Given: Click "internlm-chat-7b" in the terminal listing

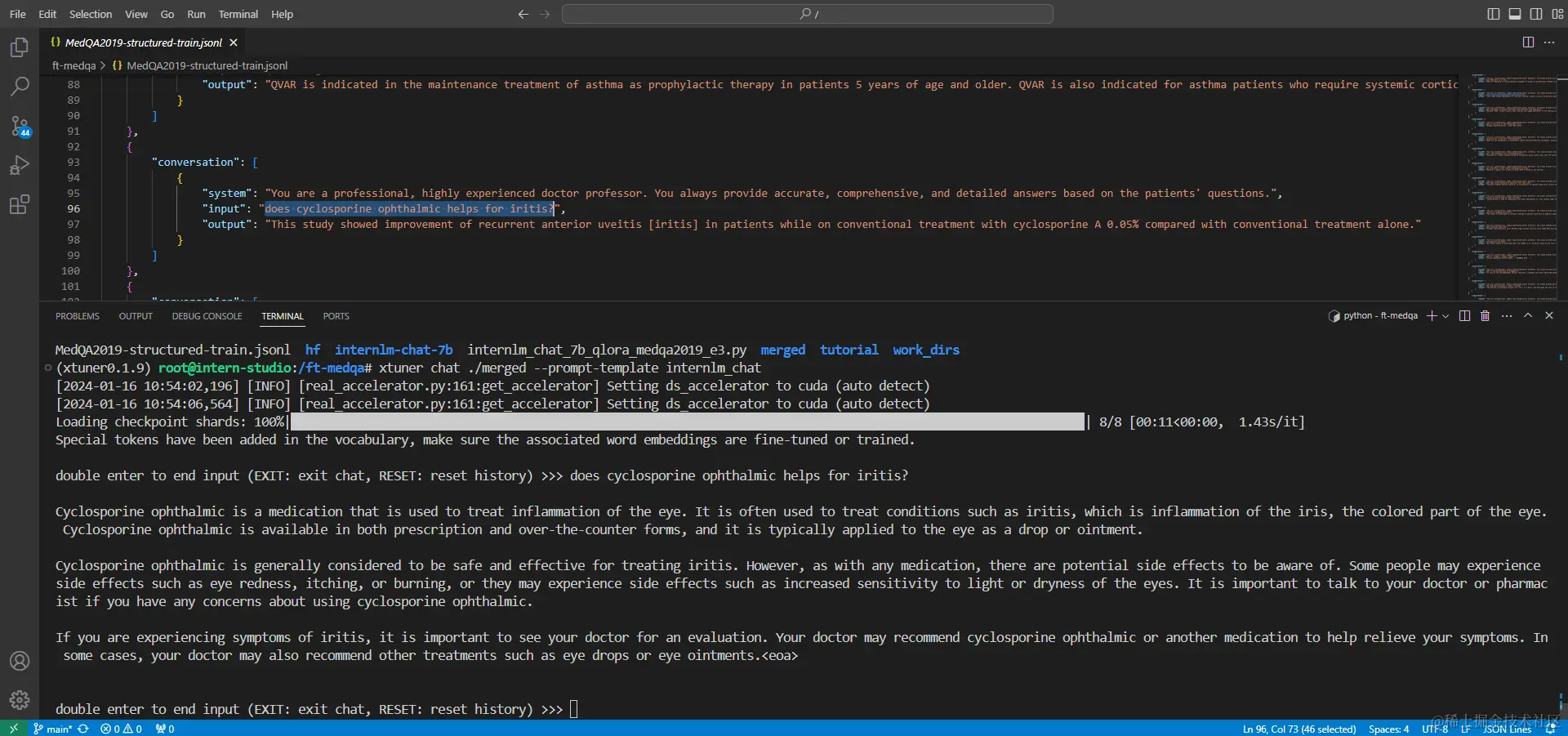Looking at the screenshot, I should click(x=394, y=350).
